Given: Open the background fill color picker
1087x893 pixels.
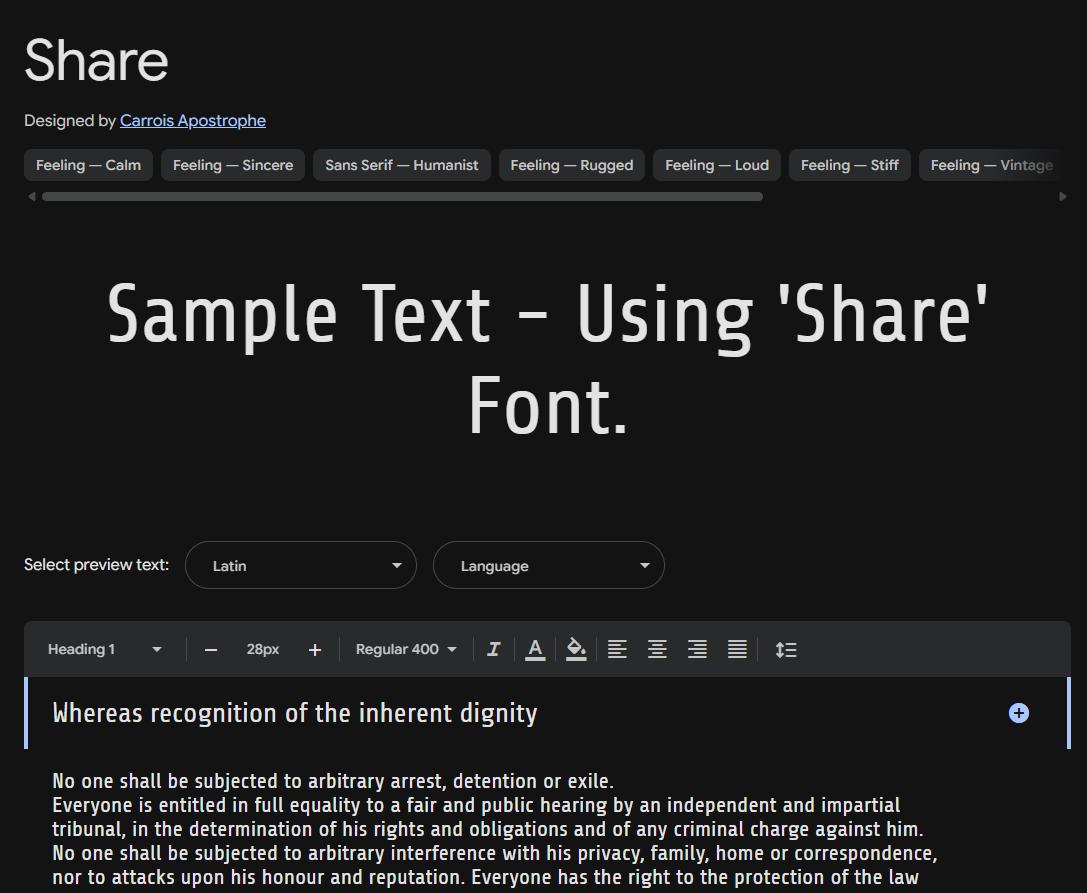Looking at the screenshot, I should point(576,649).
